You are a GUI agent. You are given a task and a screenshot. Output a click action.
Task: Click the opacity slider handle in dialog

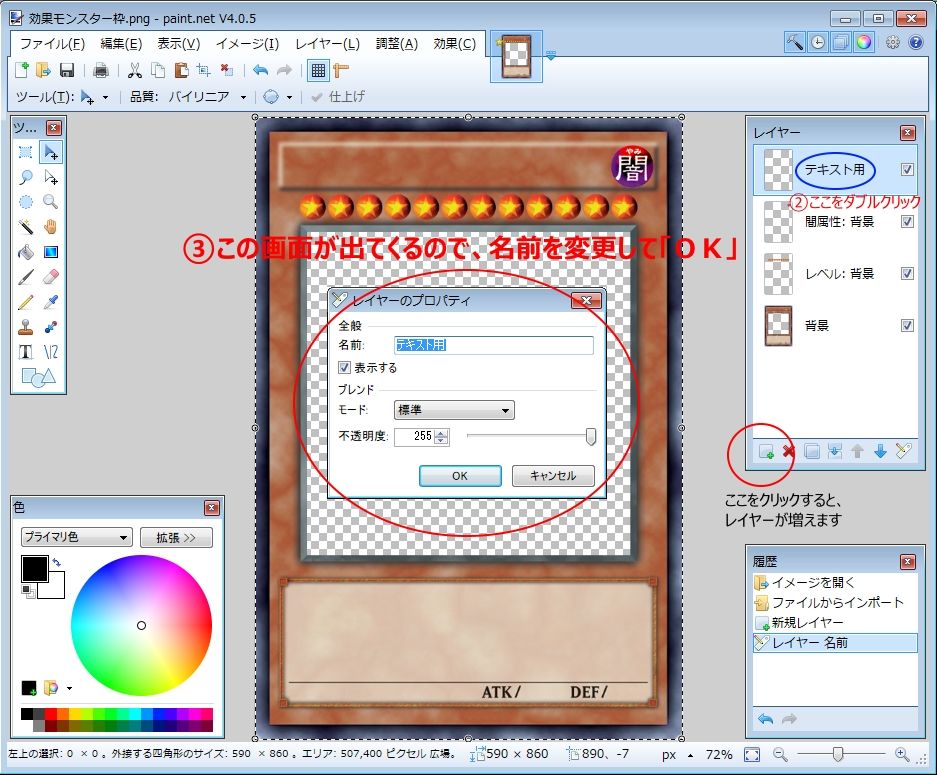pyautogui.click(x=590, y=437)
